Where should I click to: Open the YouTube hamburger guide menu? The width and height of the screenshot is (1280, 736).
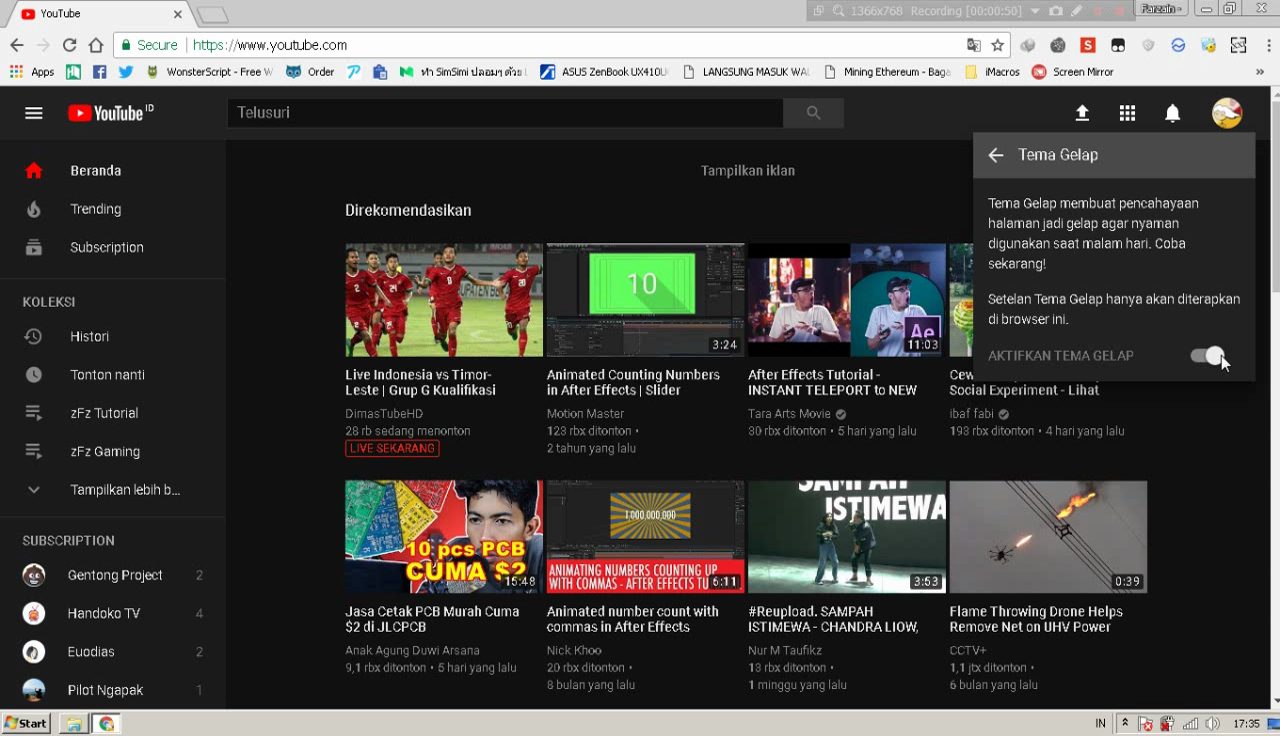(34, 113)
